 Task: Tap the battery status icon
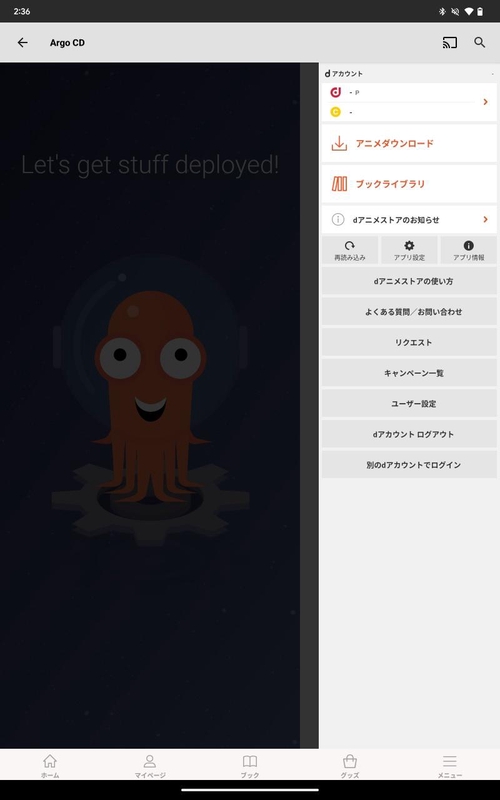click(x=480, y=11)
